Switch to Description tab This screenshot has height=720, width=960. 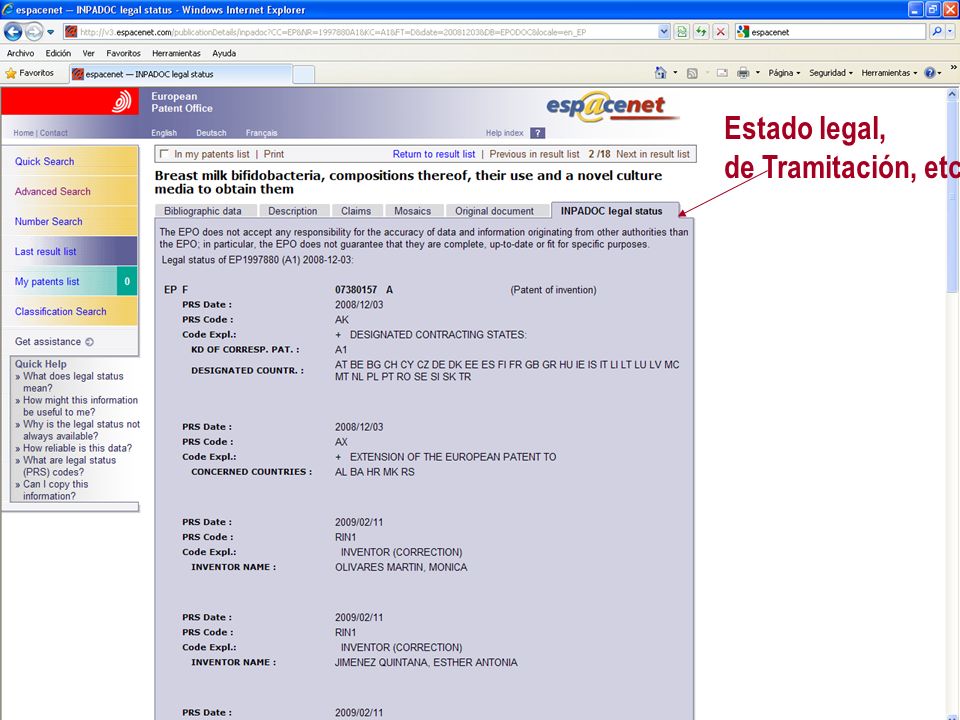tap(293, 211)
